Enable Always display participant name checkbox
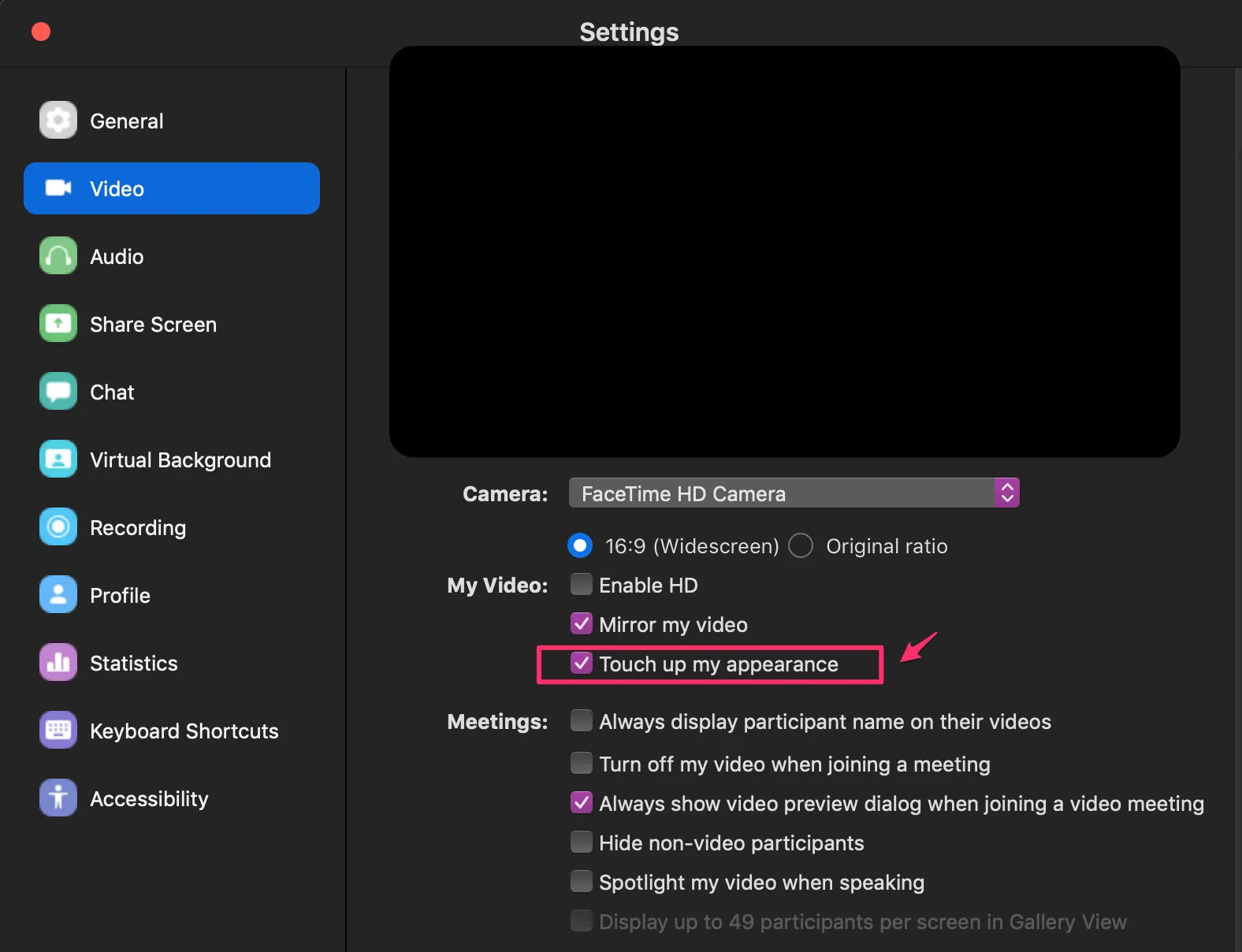Screen dimensions: 1242x952 (x=582, y=720)
